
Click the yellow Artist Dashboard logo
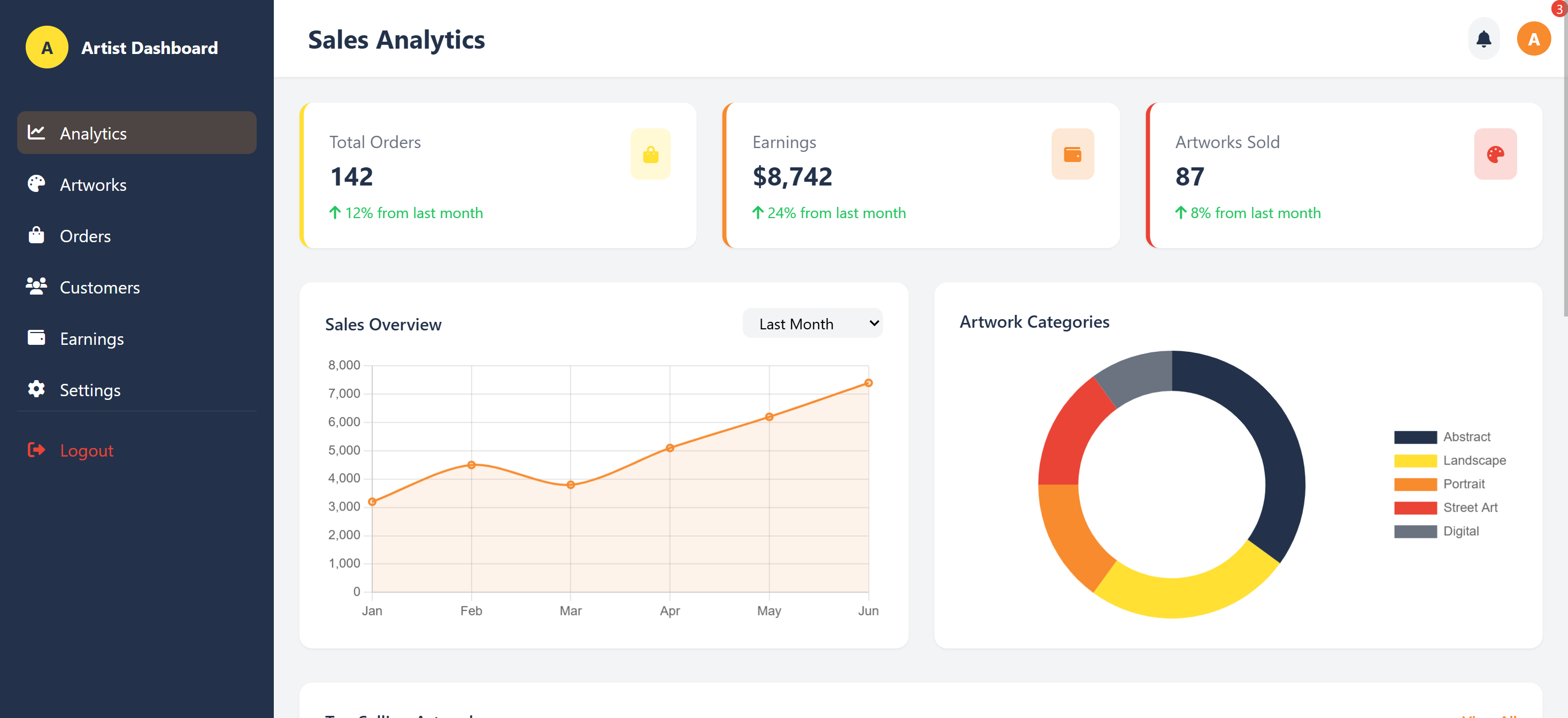tap(47, 48)
